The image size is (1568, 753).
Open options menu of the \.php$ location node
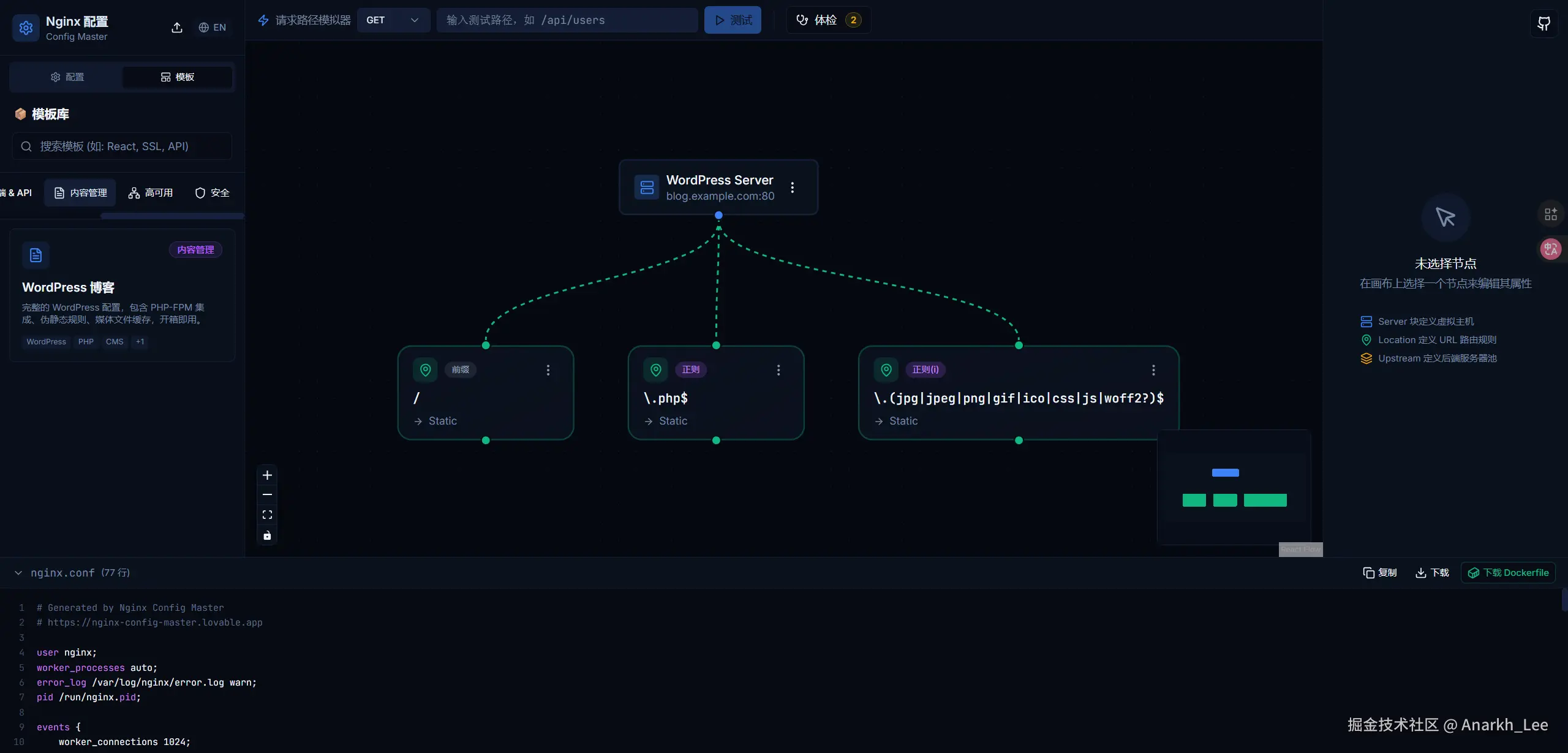[778, 370]
